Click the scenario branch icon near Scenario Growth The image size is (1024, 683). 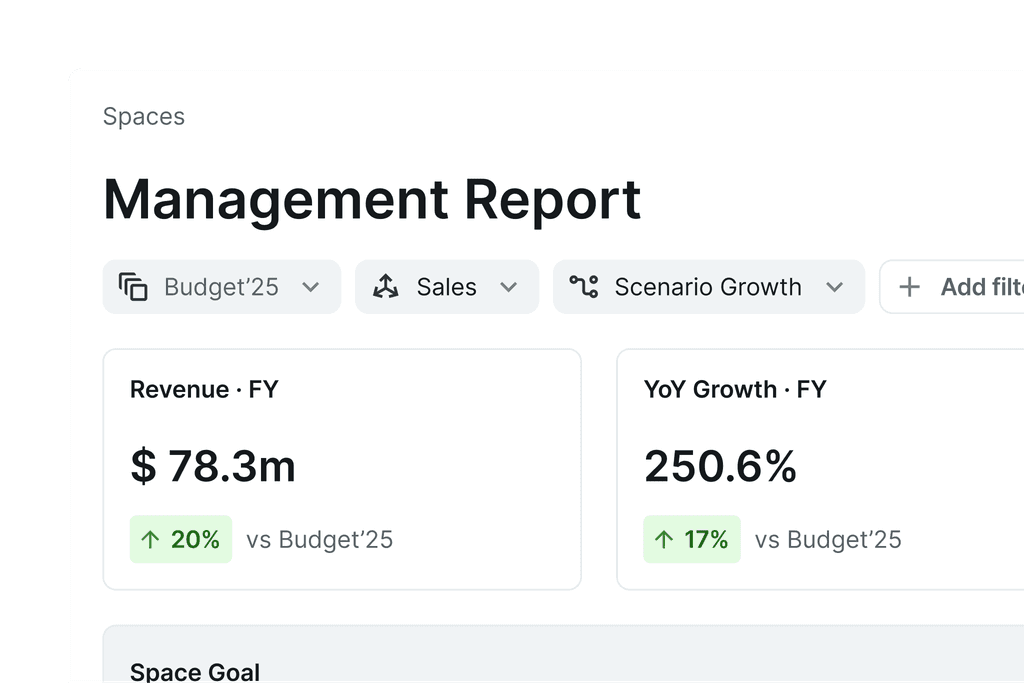585,287
